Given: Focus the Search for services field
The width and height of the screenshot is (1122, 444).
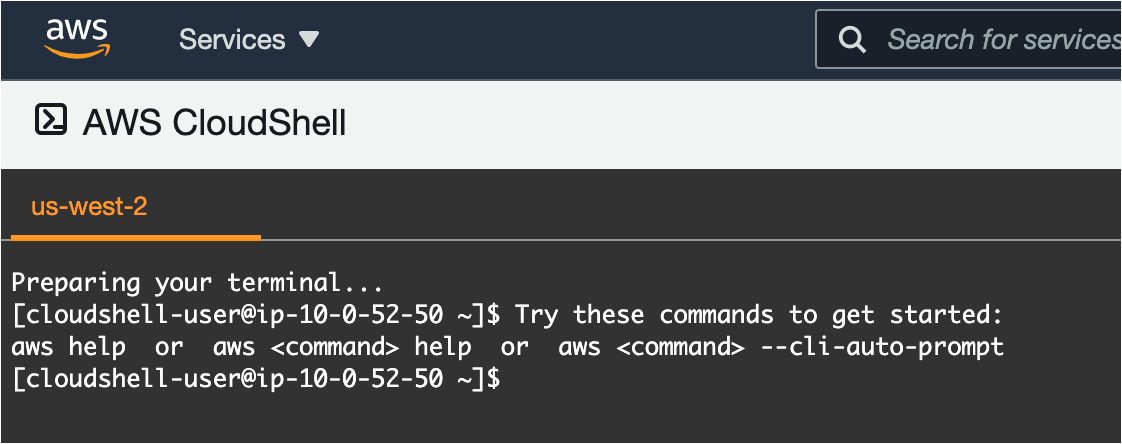Looking at the screenshot, I should [x=1000, y=39].
